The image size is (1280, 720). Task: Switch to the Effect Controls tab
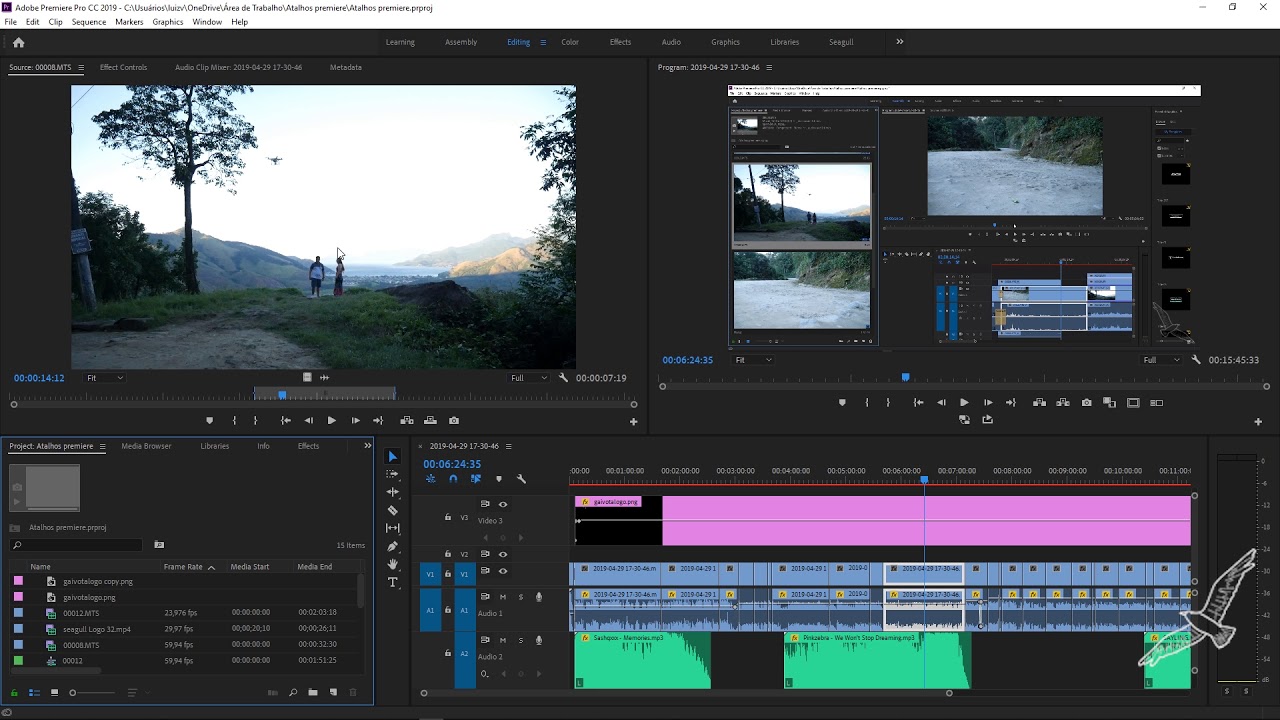[123, 67]
